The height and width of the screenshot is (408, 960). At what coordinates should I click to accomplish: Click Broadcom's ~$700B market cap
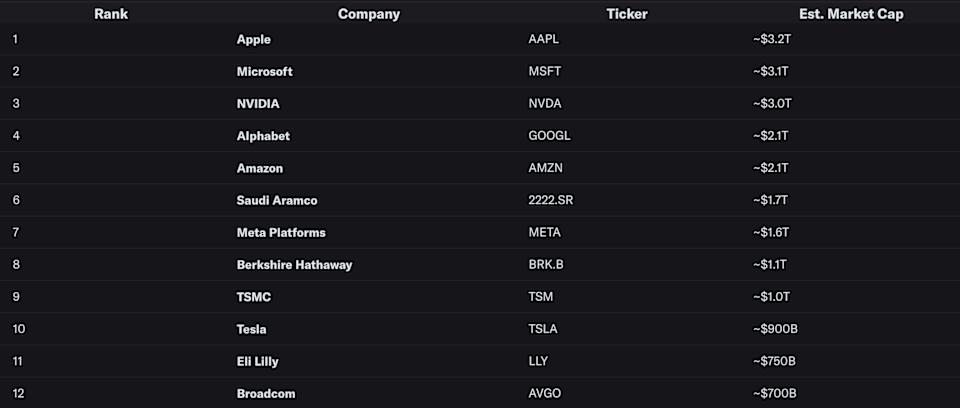774,393
